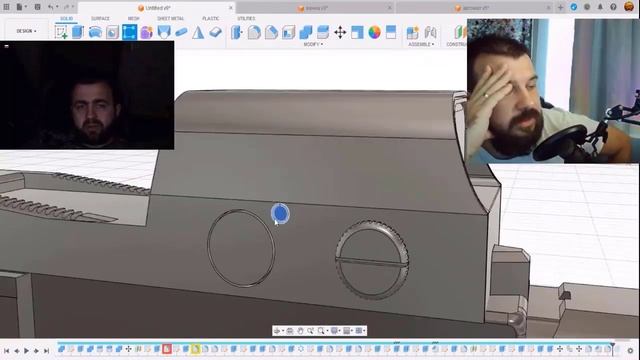Step forward one timeline feature
The height and width of the screenshot is (360, 640).
36,351
